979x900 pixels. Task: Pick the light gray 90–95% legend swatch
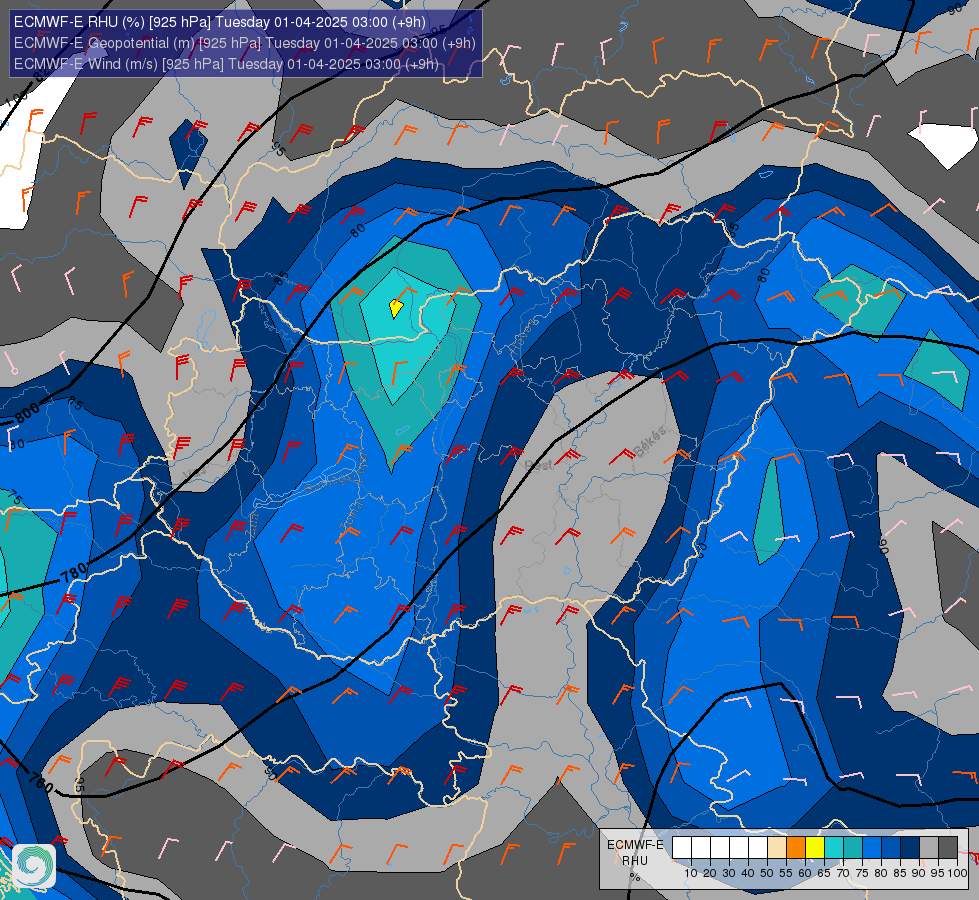[929, 848]
